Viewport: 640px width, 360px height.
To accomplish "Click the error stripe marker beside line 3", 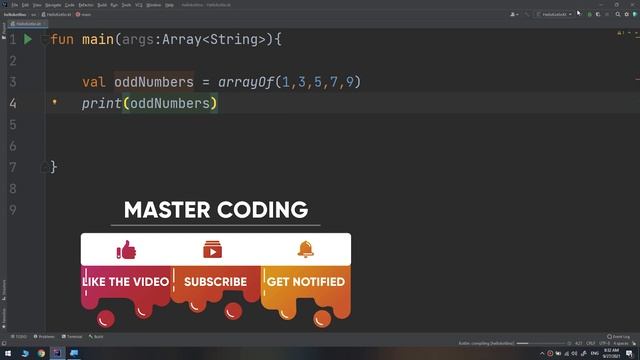I will 637,79.
